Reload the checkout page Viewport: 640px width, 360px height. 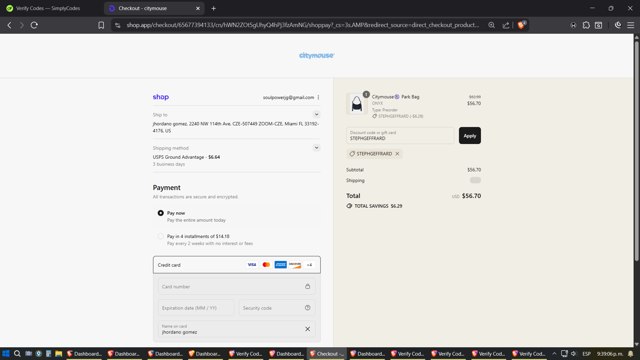34,25
